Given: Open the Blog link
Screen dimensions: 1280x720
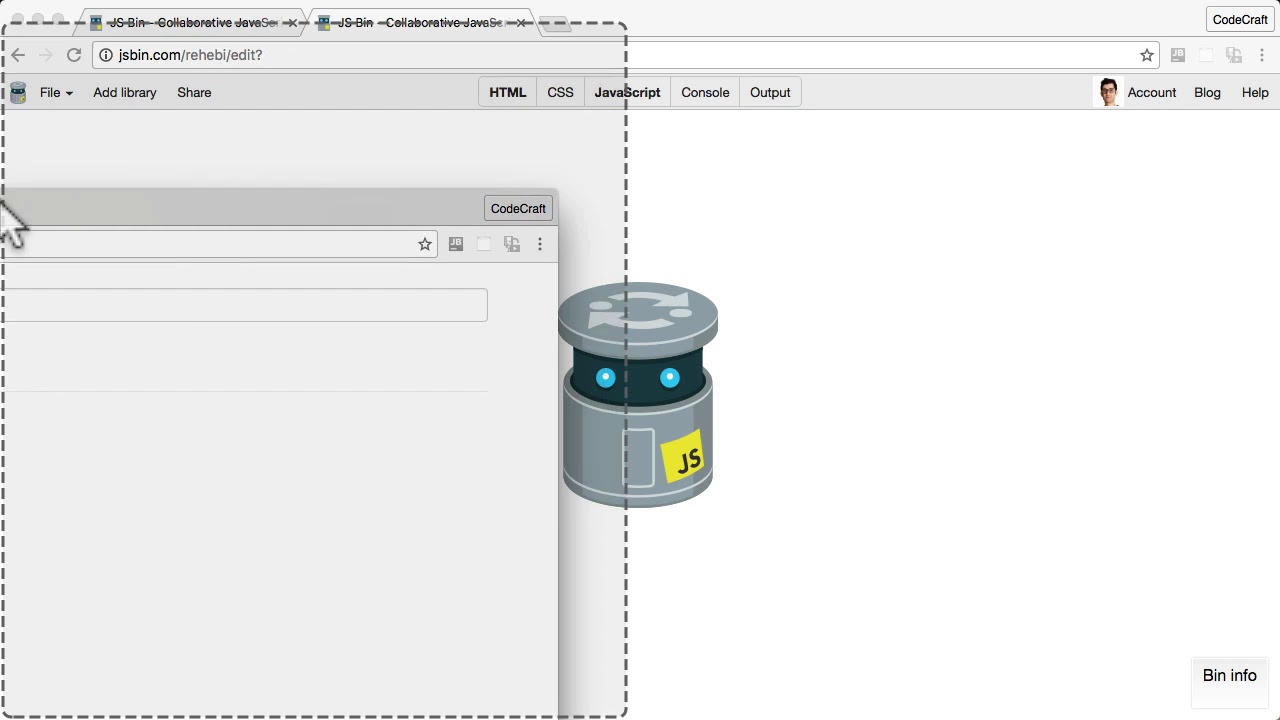Looking at the screenshot, I should point(1207,92).
